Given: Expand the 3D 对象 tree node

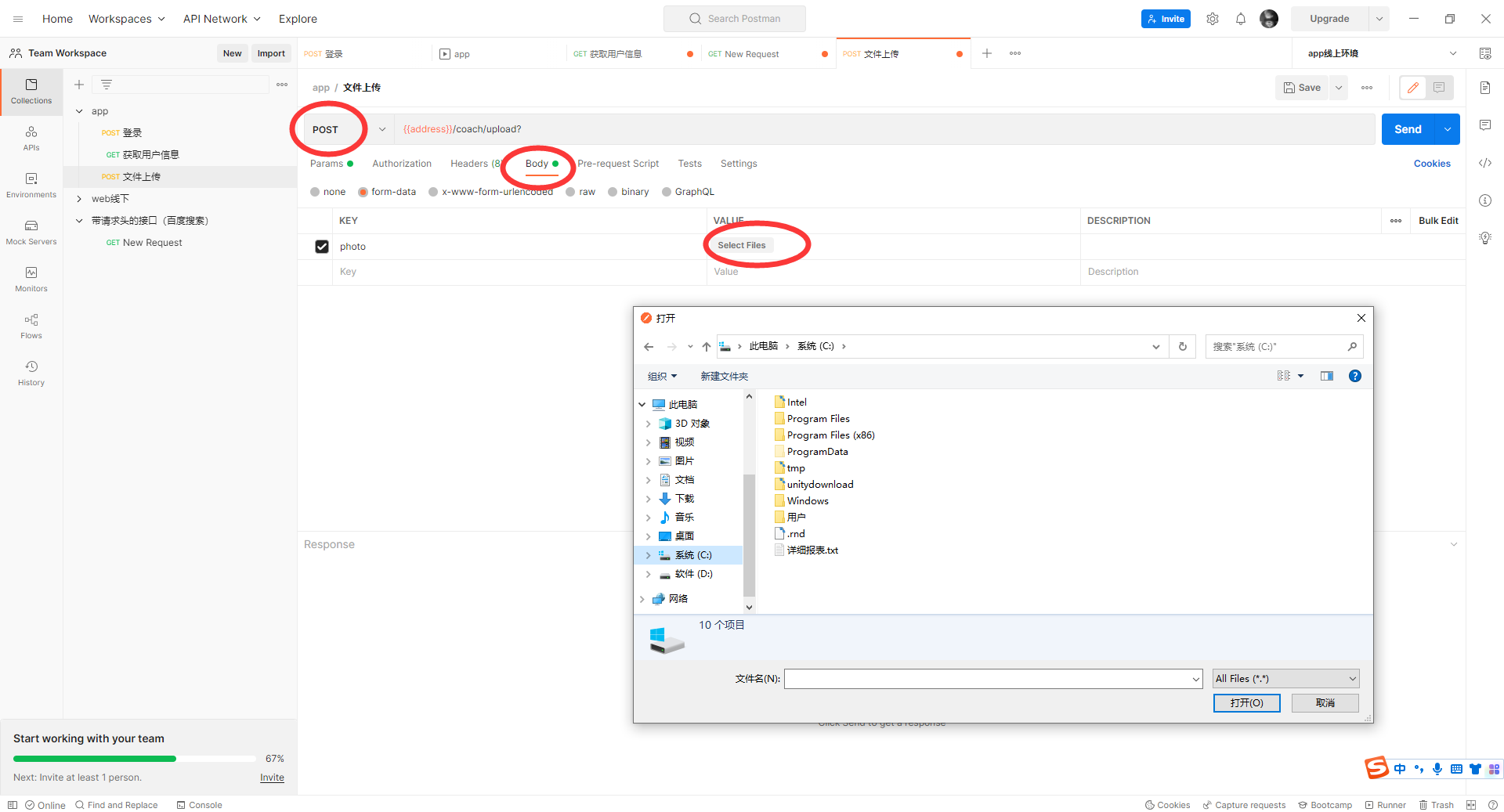Looking at the screenshot, I should coord(649,424).
